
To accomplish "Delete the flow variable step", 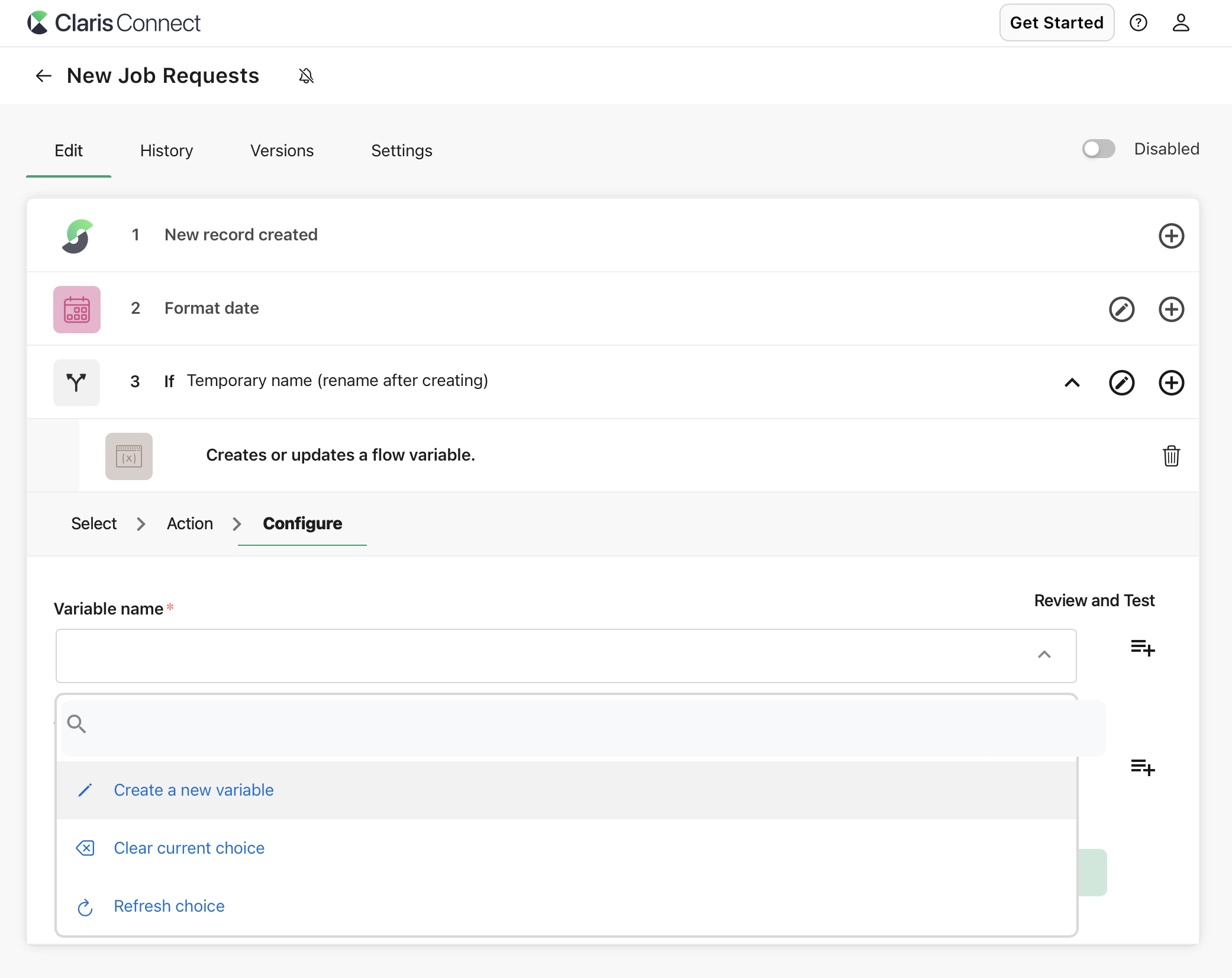I will [x=1172, y=456].
